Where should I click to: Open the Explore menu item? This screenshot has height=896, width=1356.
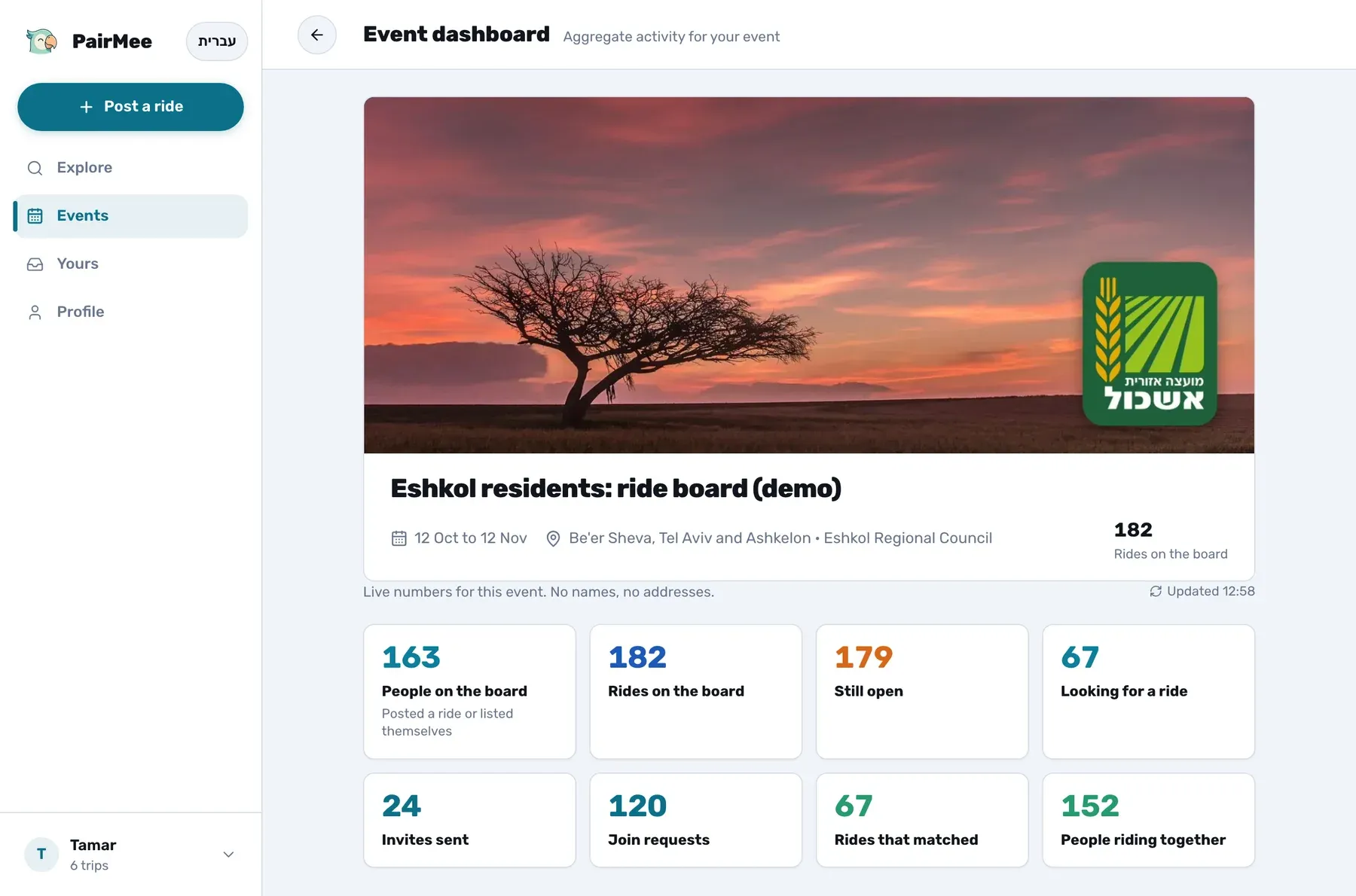tap(130, 168)
